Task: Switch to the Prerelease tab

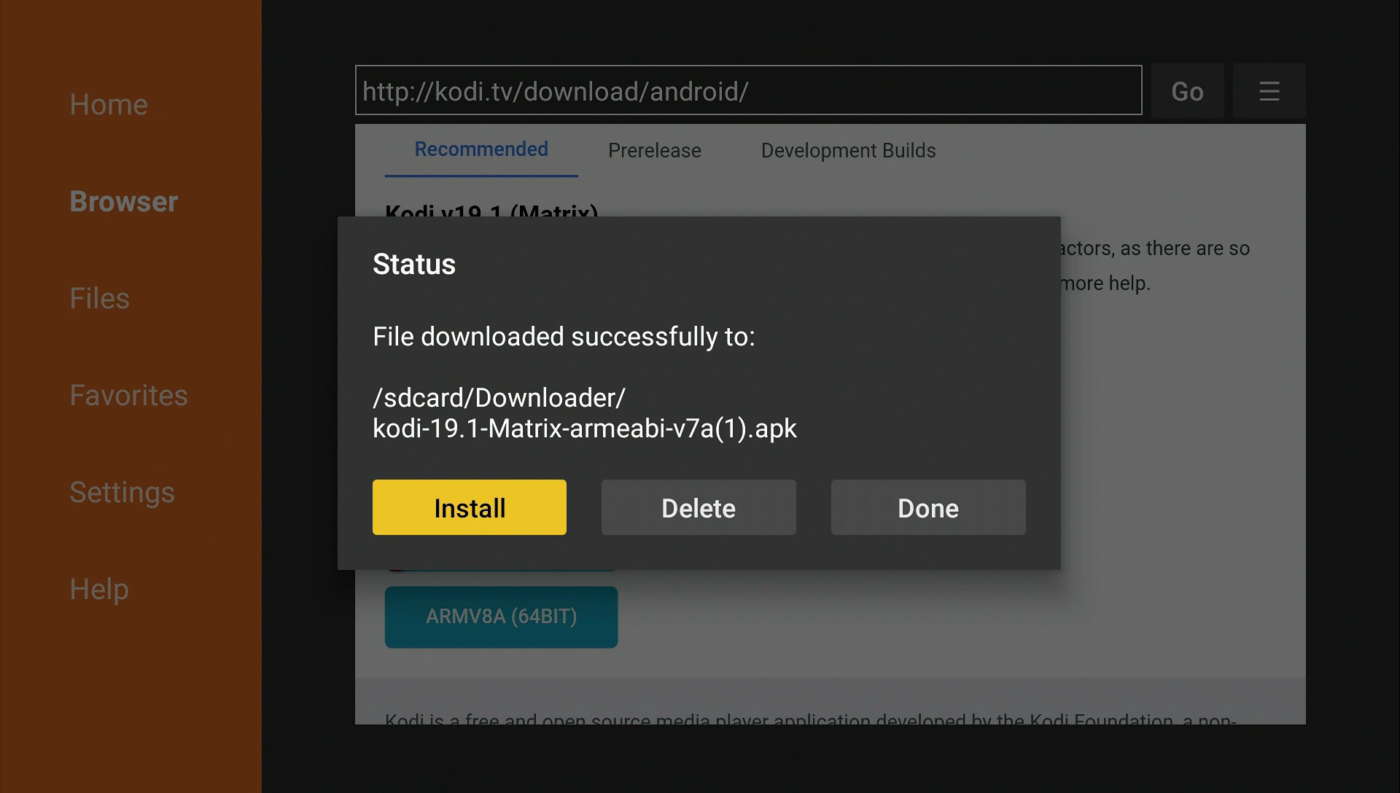Action: click(655, 151)
